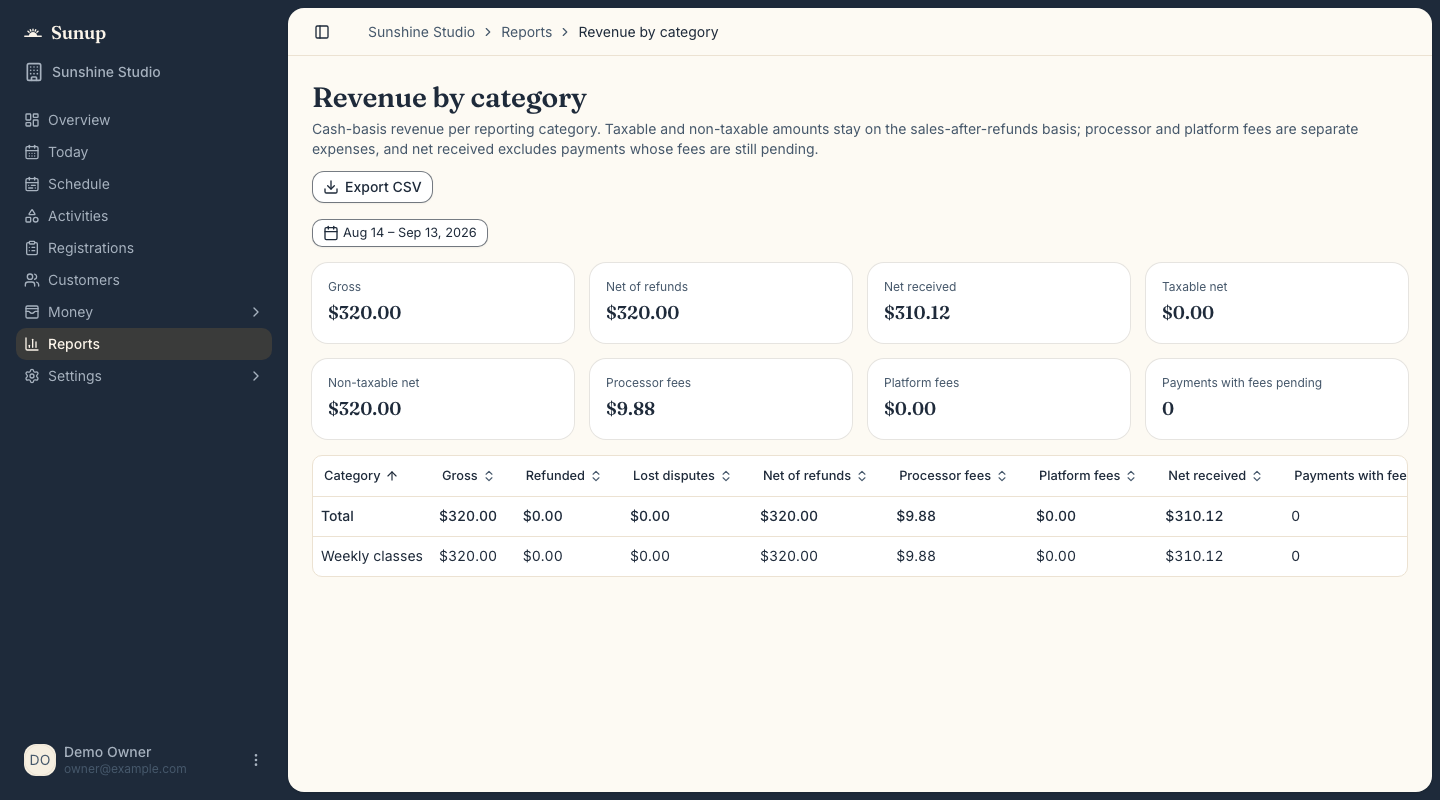Click the Sunshine Studio breadcrumb link
Viewport: 1440px width, 800px height.
pos(421,32)
